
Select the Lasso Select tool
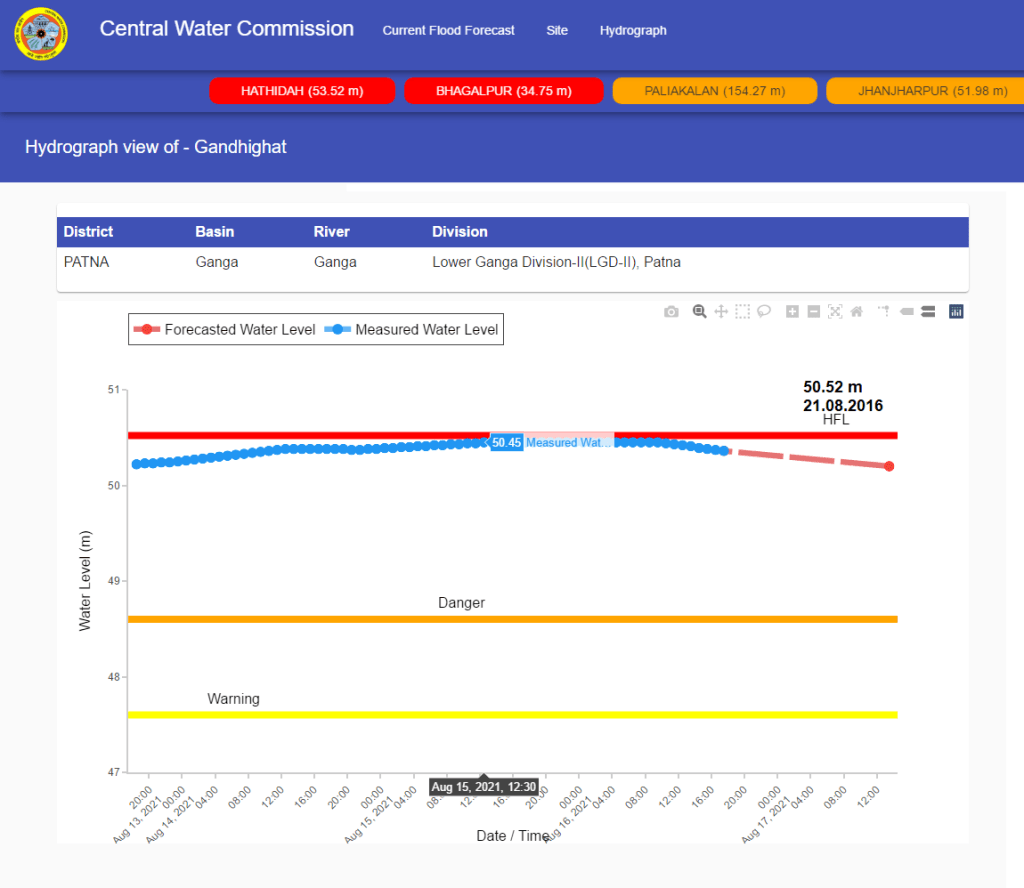[x=763, y=312]
